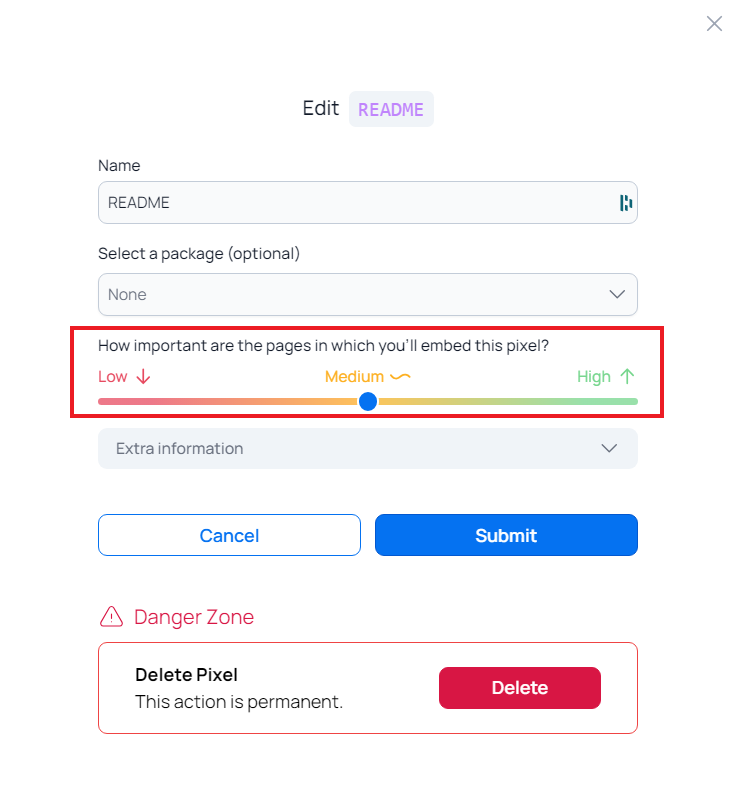Click the Delete Pixel heading text
The width and height of the screenshot is (738, 796).
(186, 675)
